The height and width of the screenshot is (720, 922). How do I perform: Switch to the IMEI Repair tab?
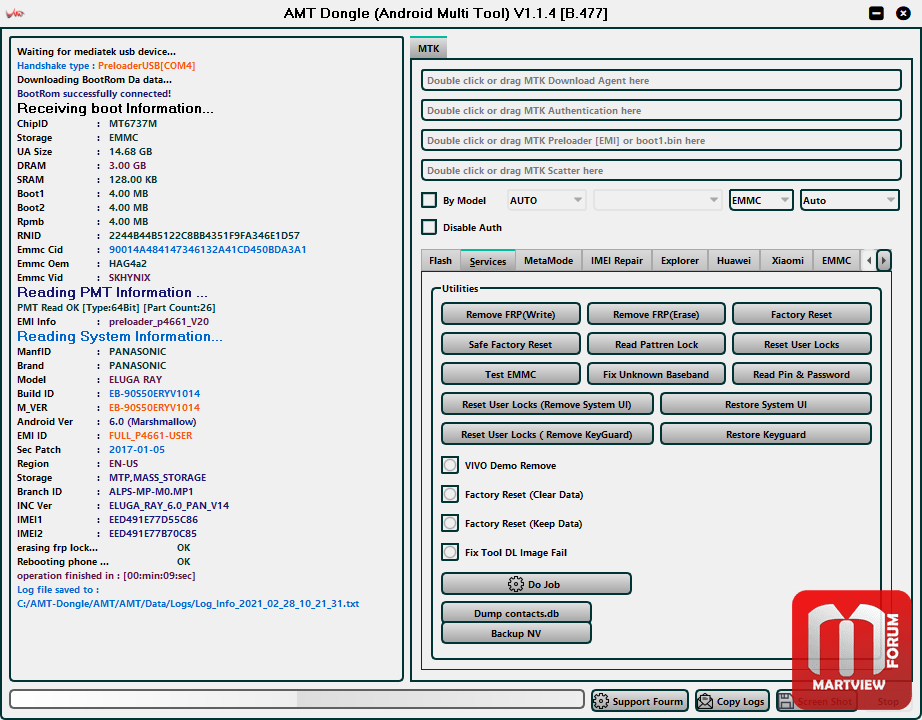[616, 261]
